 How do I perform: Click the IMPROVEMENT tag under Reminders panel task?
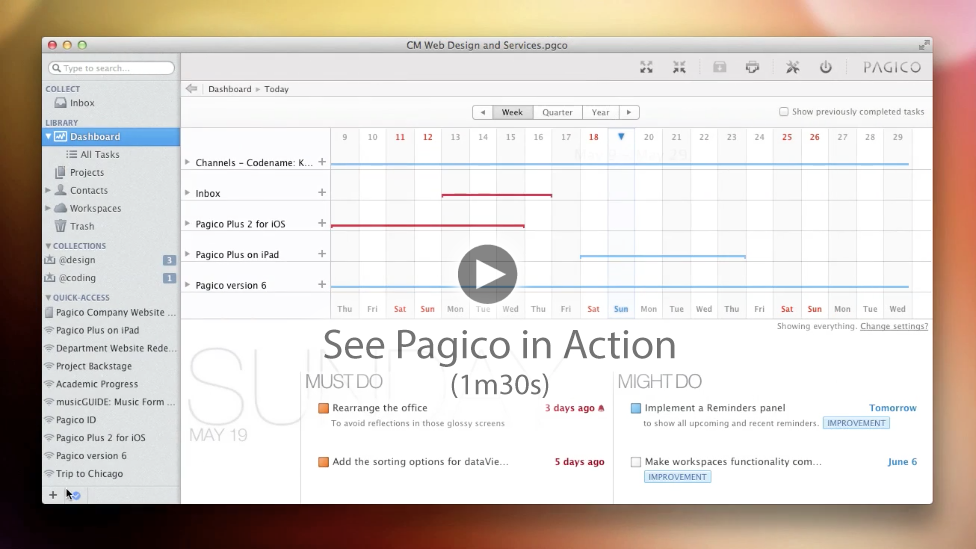click(x=856, y=423)
